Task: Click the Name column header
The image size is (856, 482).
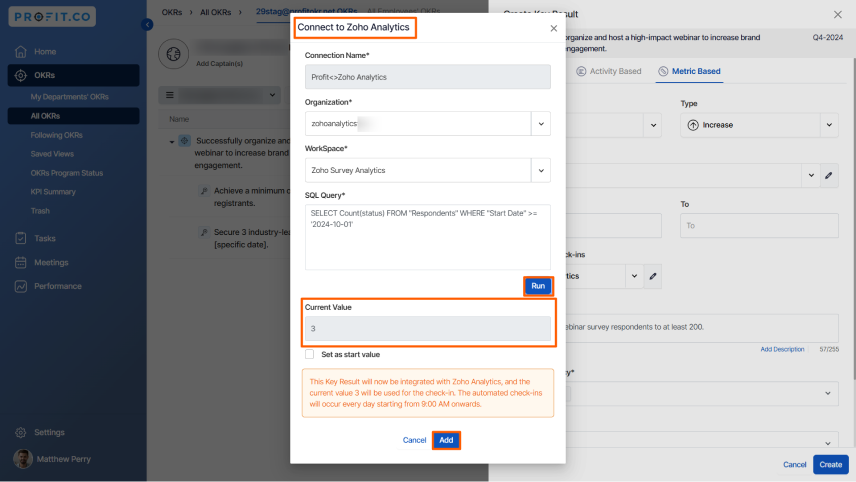Action: pyautogui.click(x=179, y=119)
